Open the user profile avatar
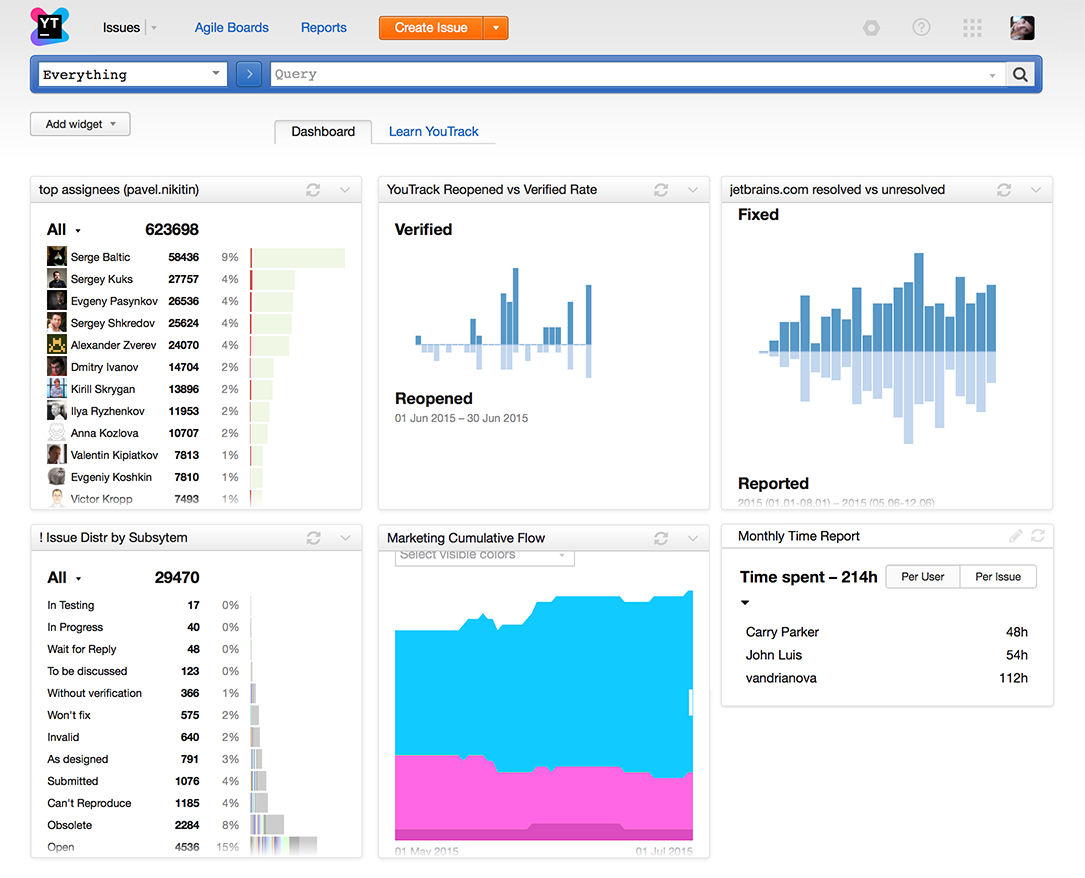 point(1022,28)
